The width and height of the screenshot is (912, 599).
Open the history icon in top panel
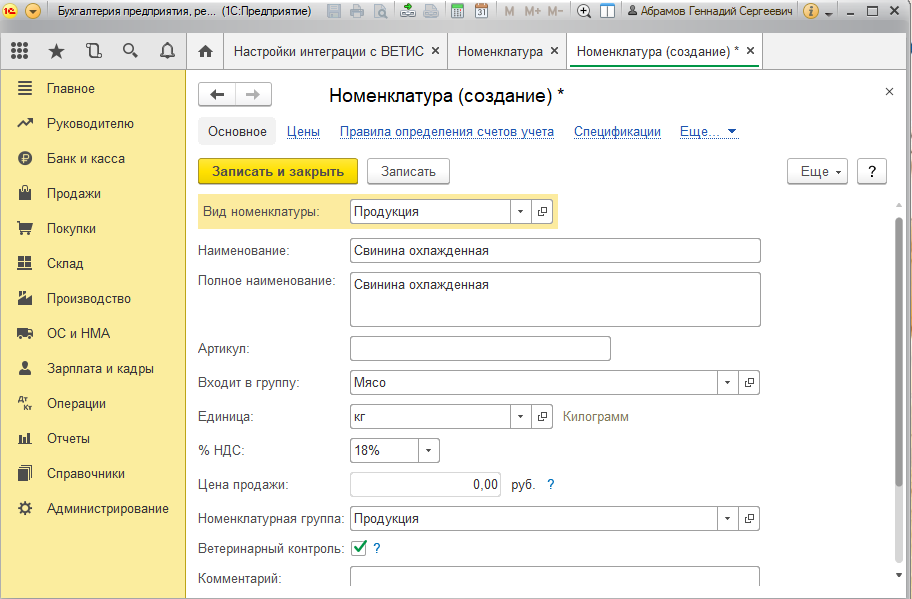(93, 51)
